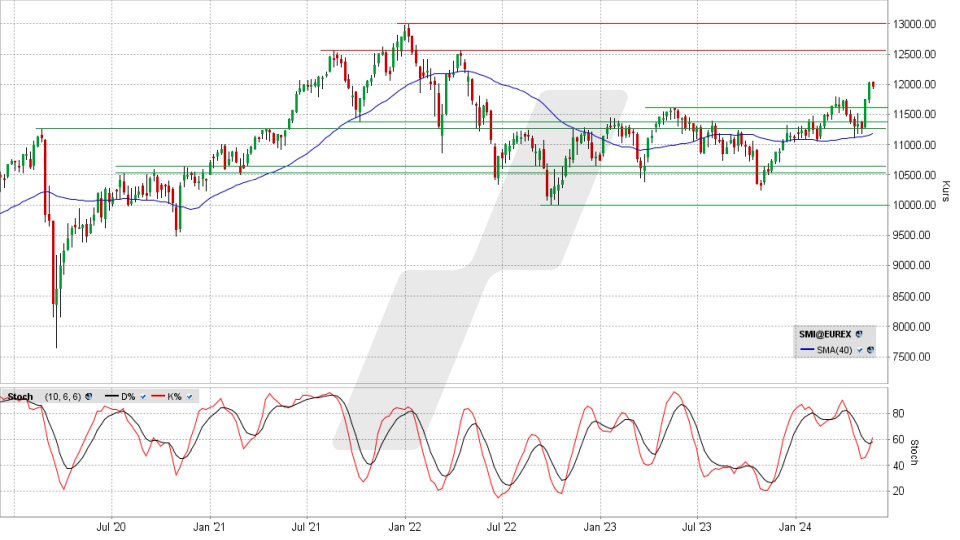Click the black D% line swatch
Viewport: 960px width, 540px height.
111,397
